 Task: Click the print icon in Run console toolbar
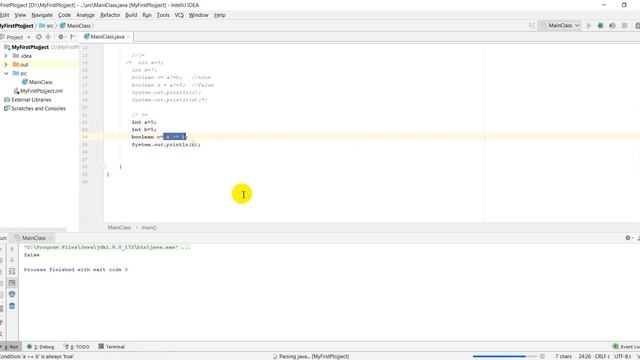12,294
